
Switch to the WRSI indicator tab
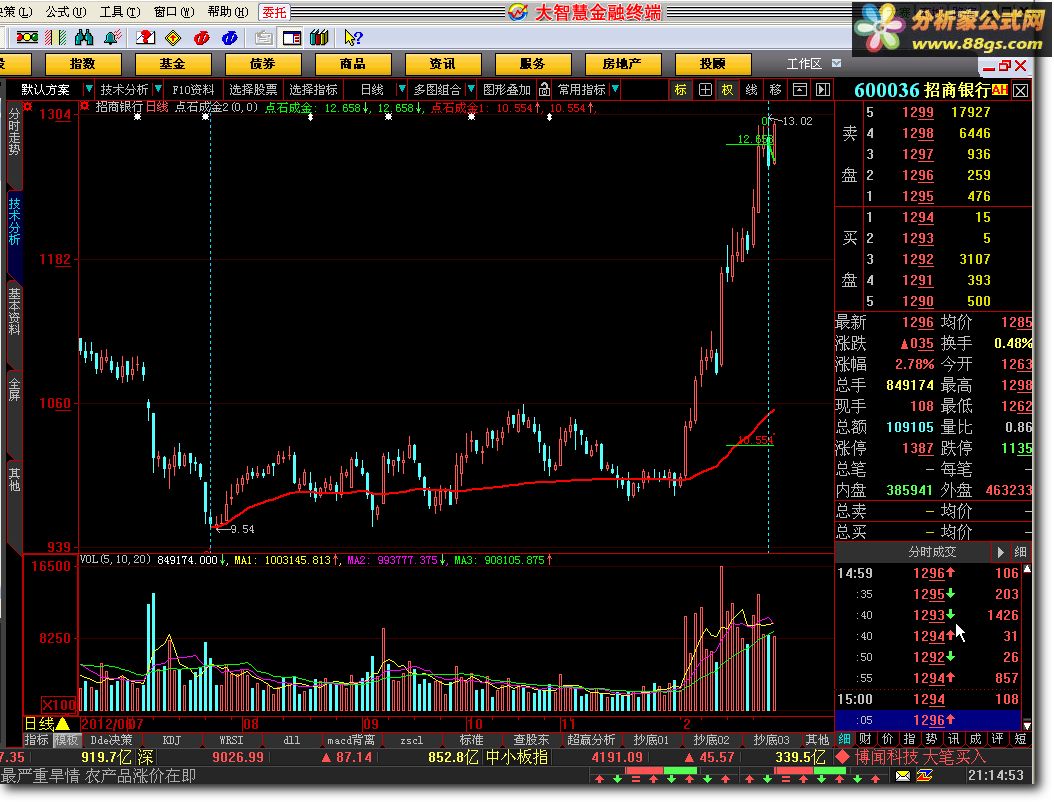(231, 740)
